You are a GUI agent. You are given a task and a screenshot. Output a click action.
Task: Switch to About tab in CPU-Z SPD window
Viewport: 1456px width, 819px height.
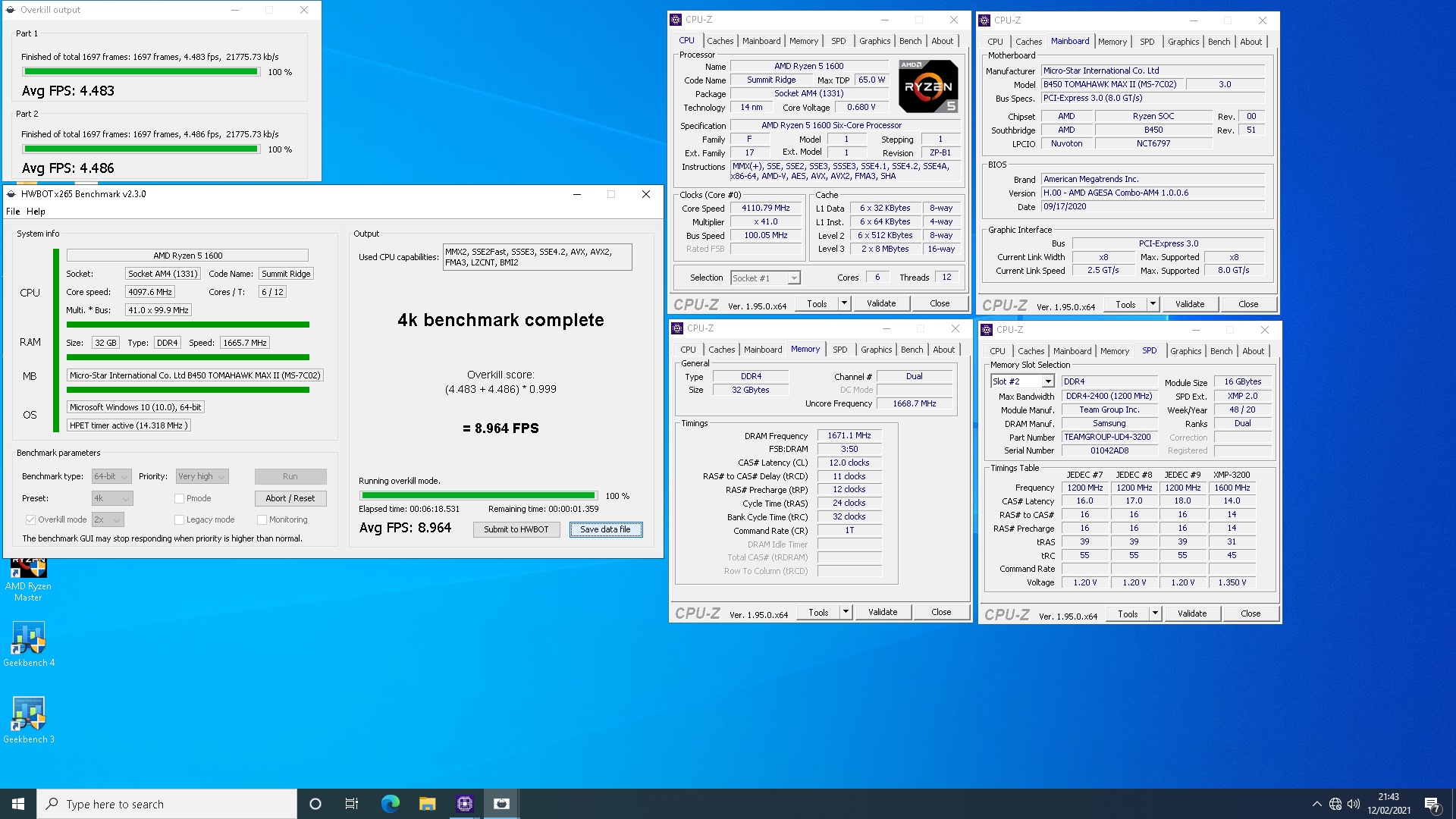click(1253, 351)
